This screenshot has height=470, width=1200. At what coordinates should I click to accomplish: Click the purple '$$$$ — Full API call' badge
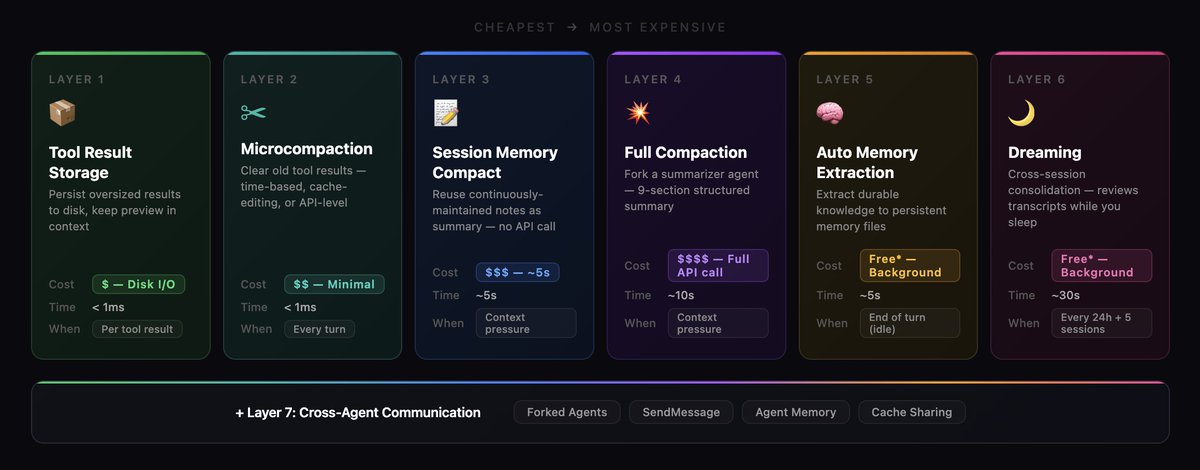(x=718, y=265)
